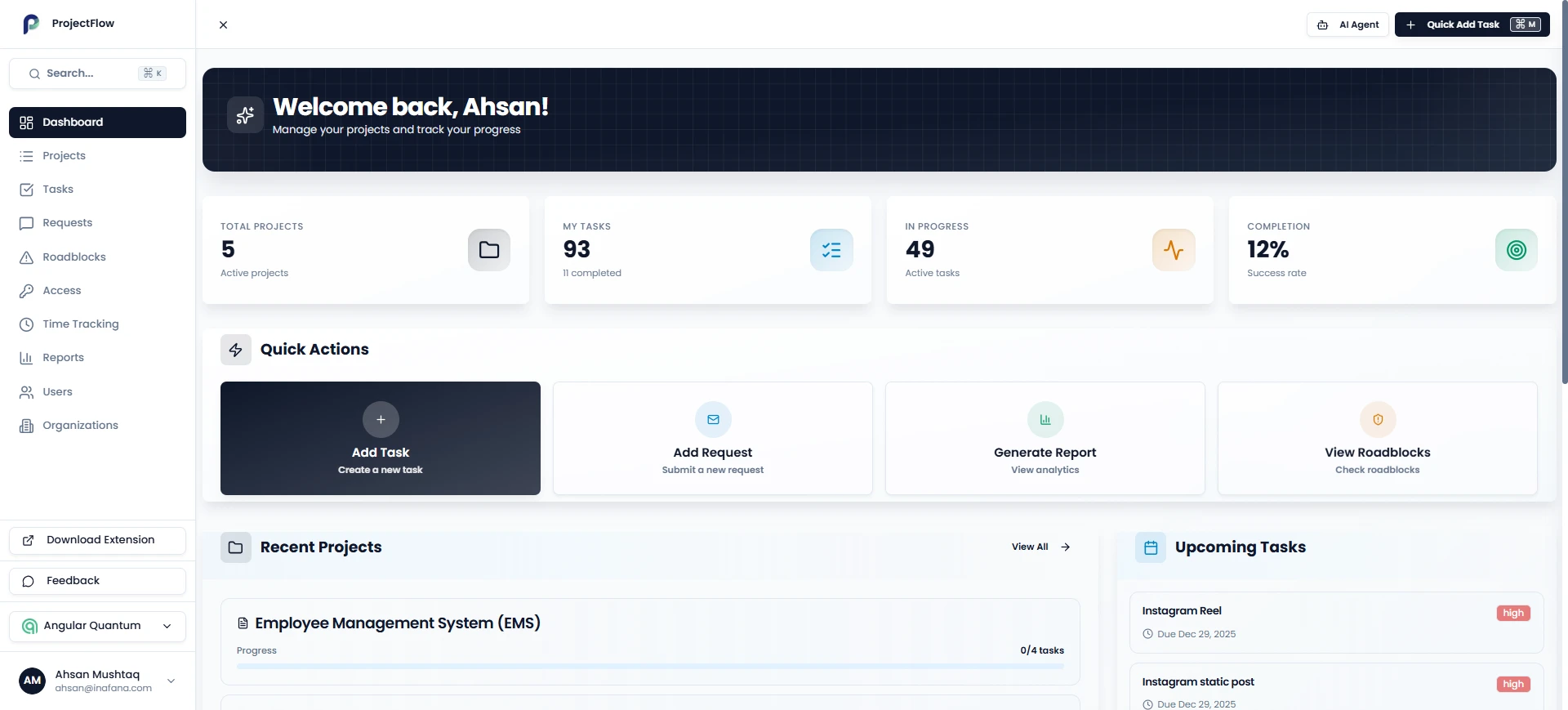
Task: Click the checklist icon in My Tasks card
Action: (831, 250)
